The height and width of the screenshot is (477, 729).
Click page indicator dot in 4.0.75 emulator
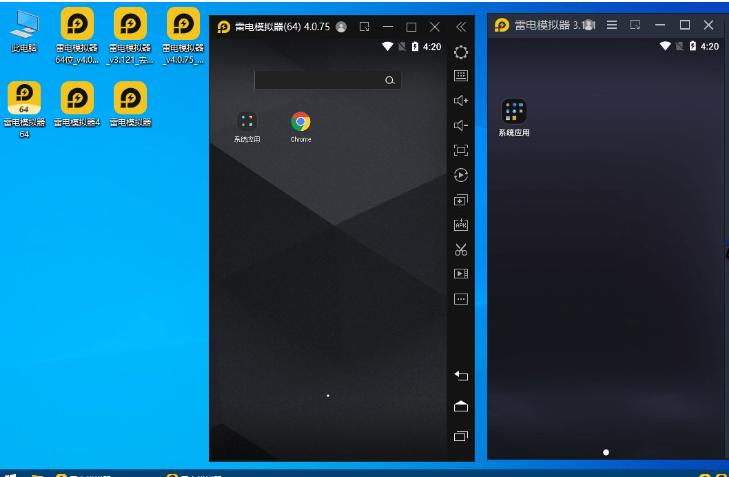(328, 396)
